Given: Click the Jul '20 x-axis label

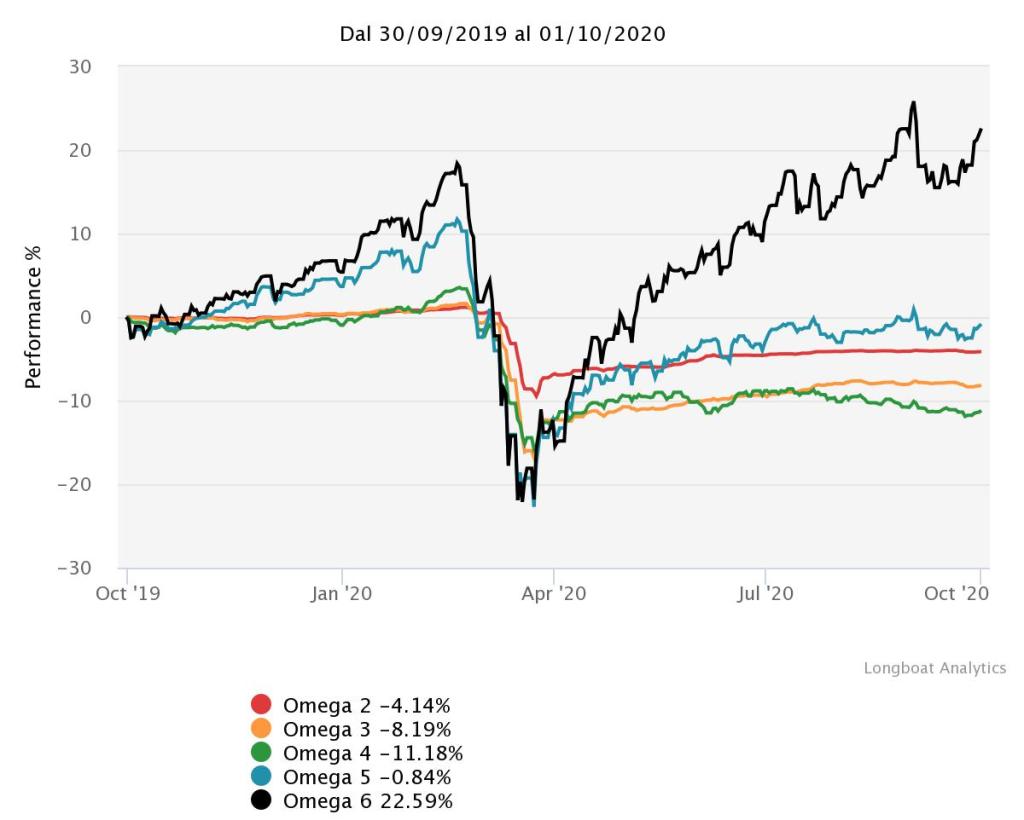Looking at the screenshot, I should pyautogui.click(x=765, y=592).
